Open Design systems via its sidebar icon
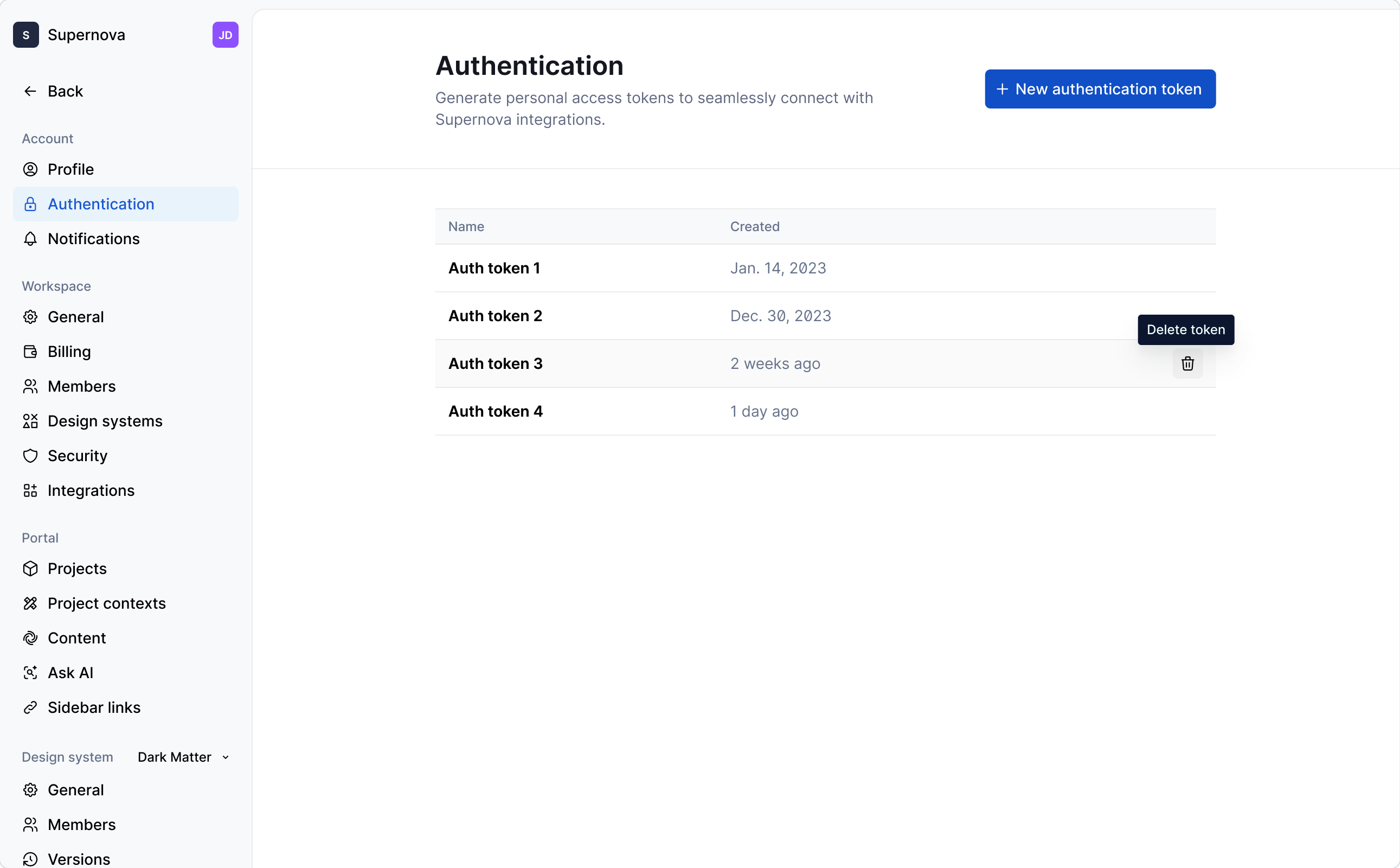The image size is (1400, 868). pos(30,421)
